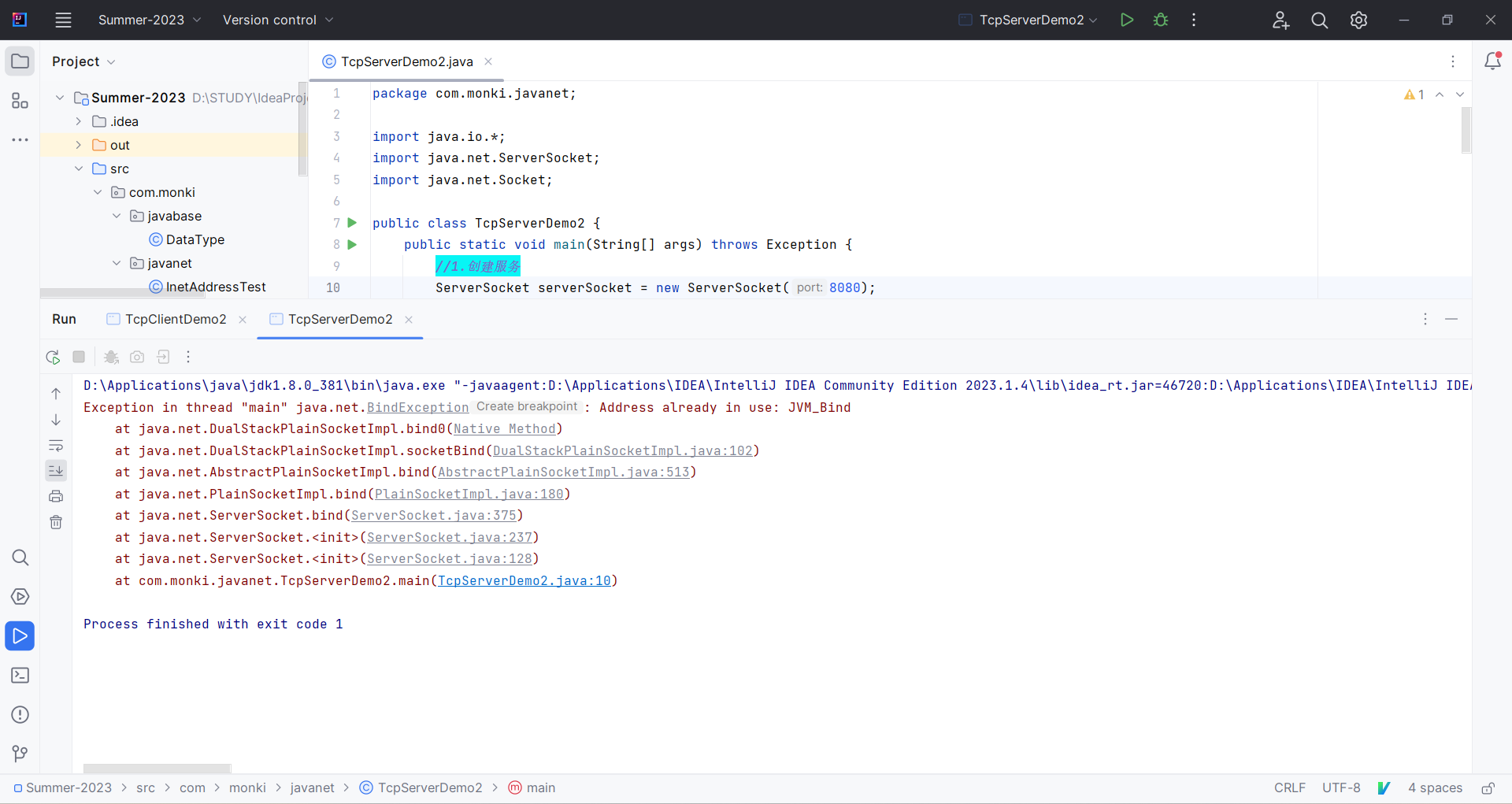Viewport: 1512px width, 804px height.
Task: Open the main hamburger menu
Action: pyautogui.click(x=64, y=20)
